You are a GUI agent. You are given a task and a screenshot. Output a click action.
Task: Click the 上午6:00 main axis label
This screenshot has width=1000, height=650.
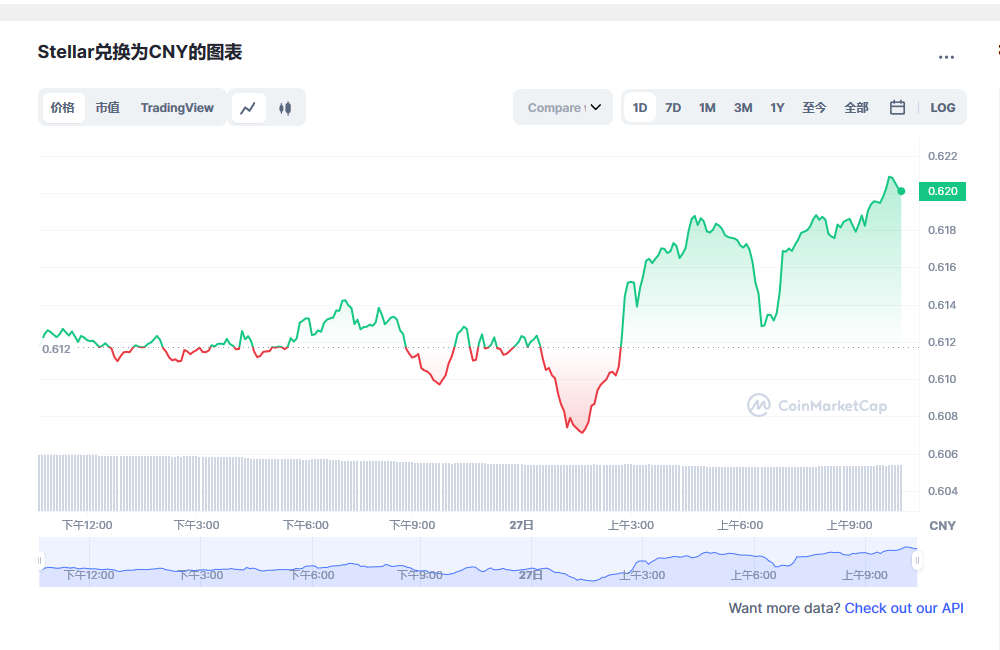(740, 526)
